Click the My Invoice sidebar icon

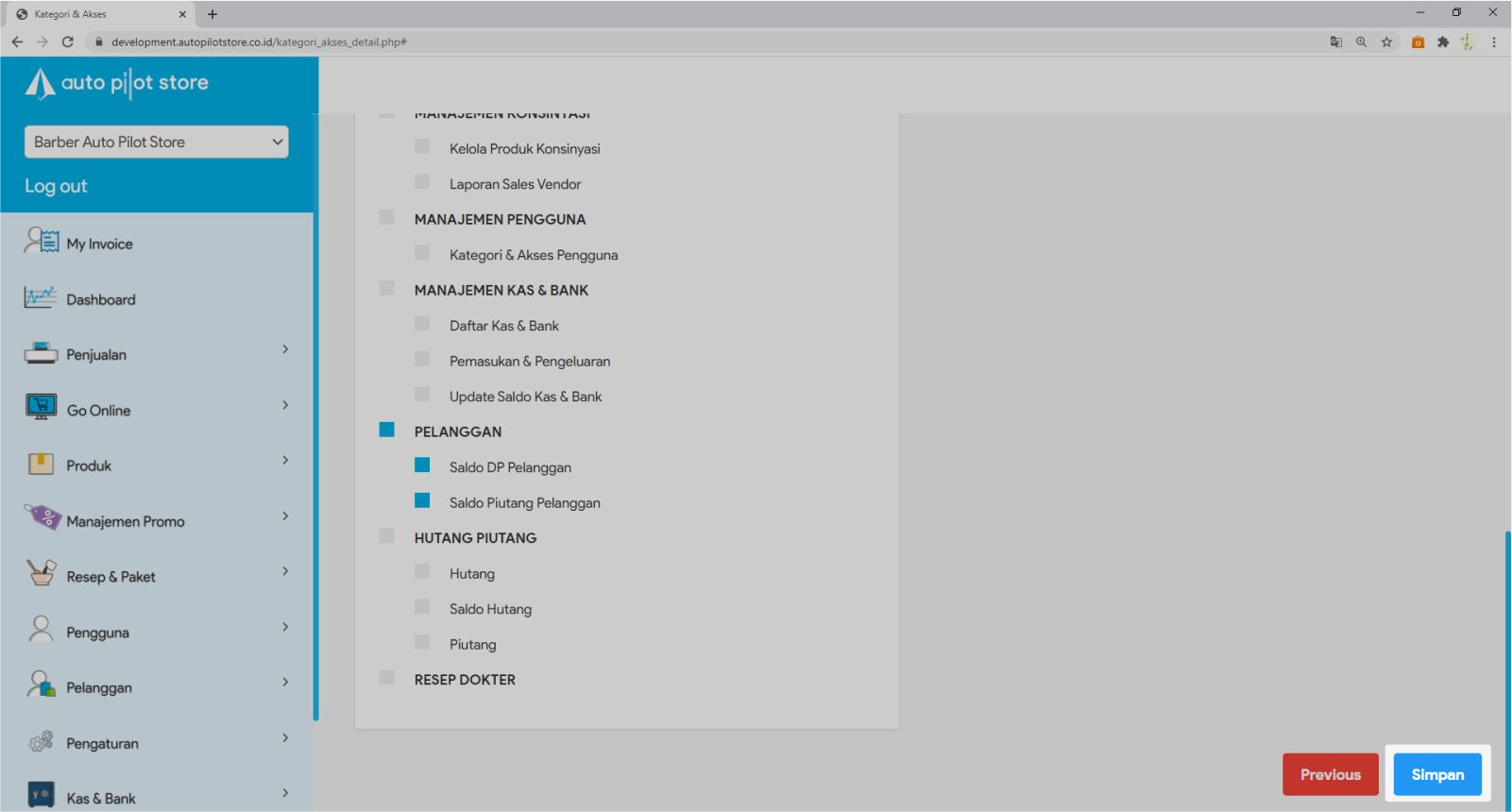pos(42,242)
